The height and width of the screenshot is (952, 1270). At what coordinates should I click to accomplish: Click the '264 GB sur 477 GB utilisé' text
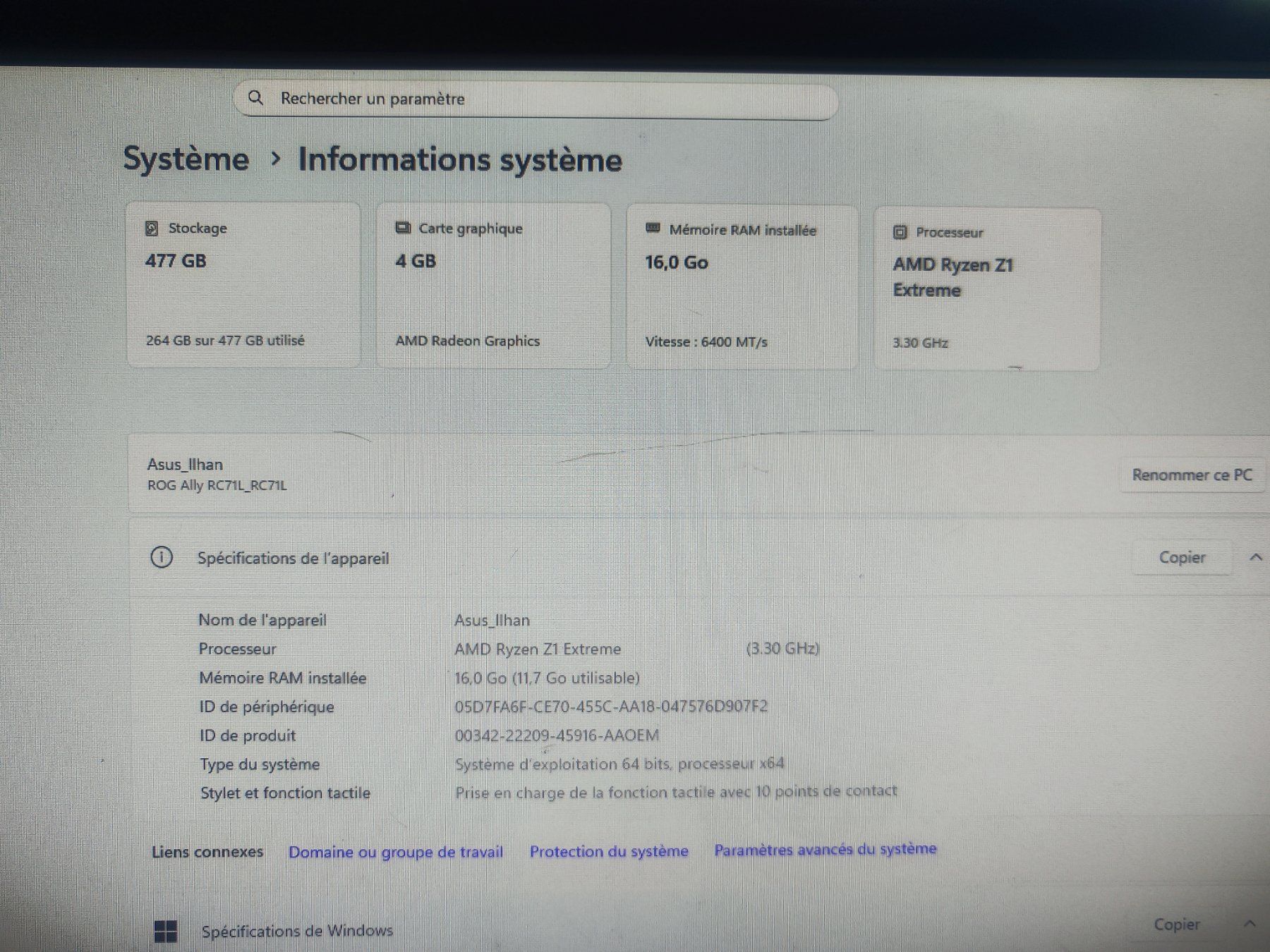(225, 341)
